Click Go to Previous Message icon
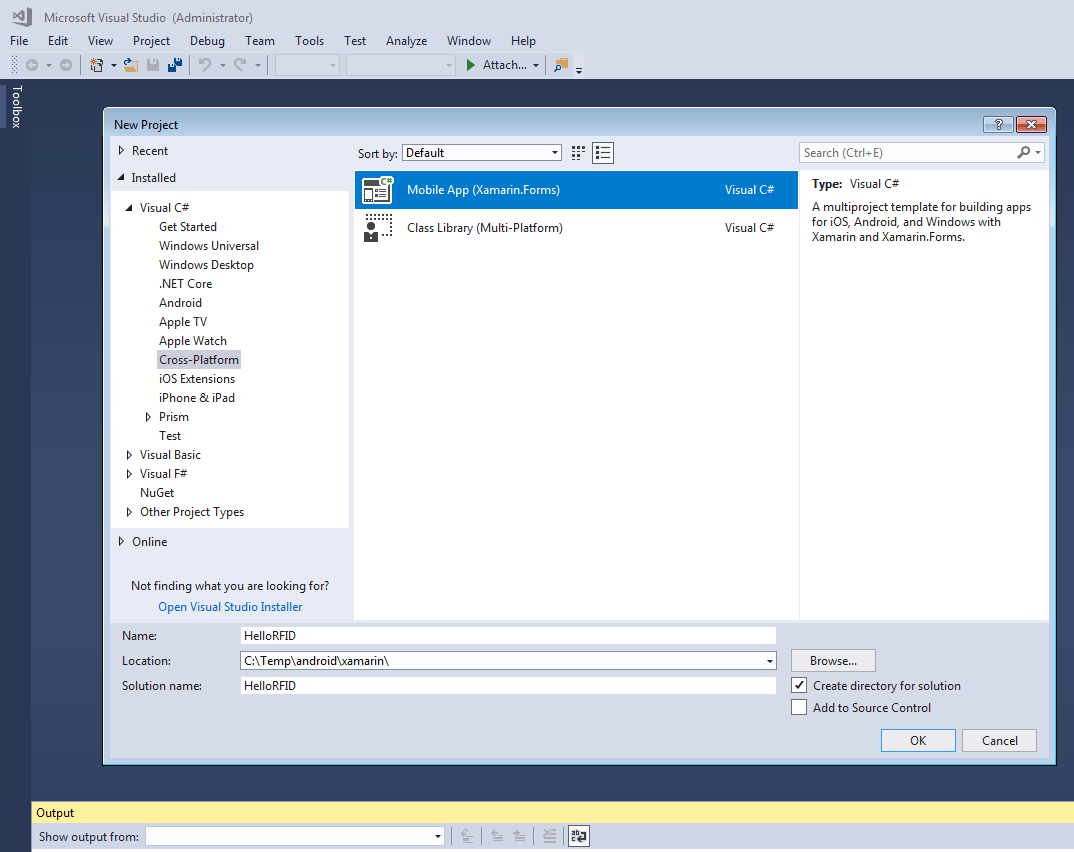This screenshot has width=1074, height=852. point(497,836)
